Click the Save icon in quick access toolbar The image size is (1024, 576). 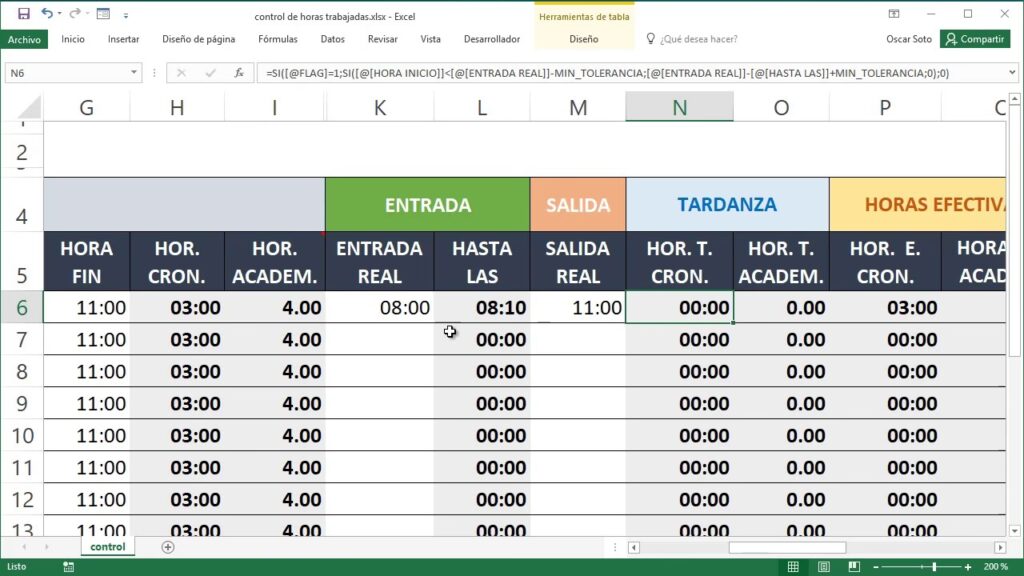coord(21,14)
